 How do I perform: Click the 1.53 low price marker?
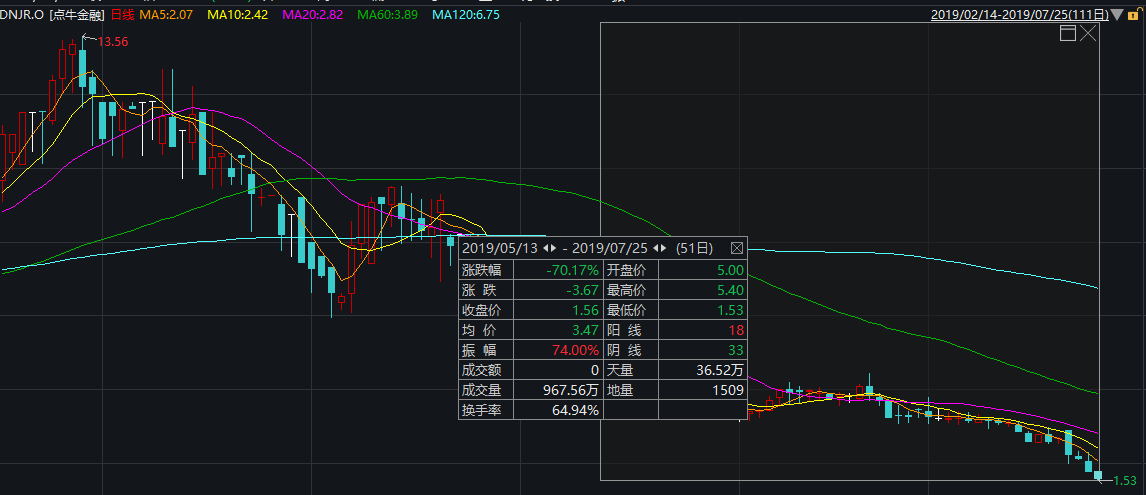point(1125,481)
